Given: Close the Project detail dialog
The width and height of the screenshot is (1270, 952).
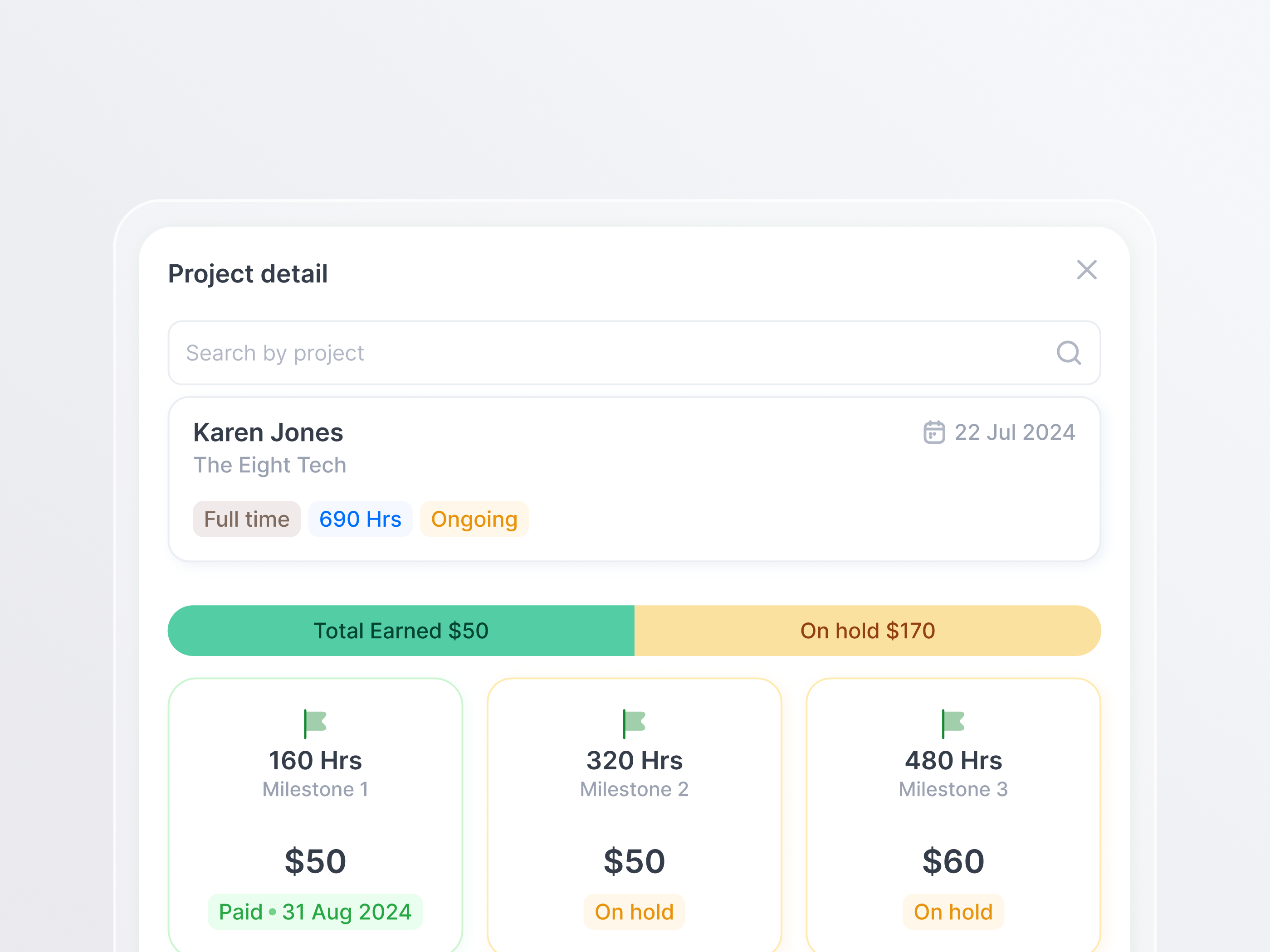Looking at the screenshot, I should 1086,270.
